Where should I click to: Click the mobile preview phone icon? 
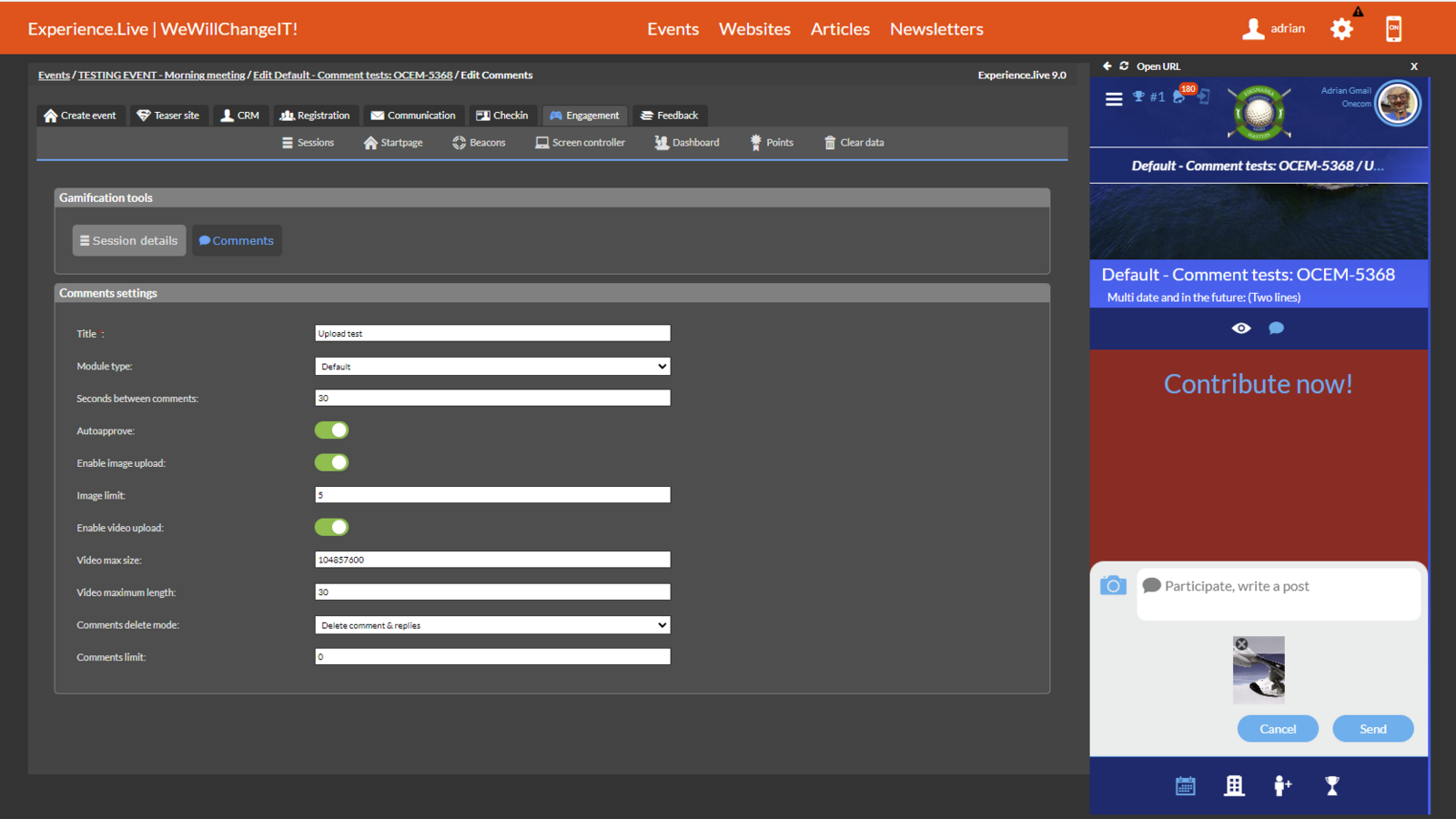[x=1393, y=29]
